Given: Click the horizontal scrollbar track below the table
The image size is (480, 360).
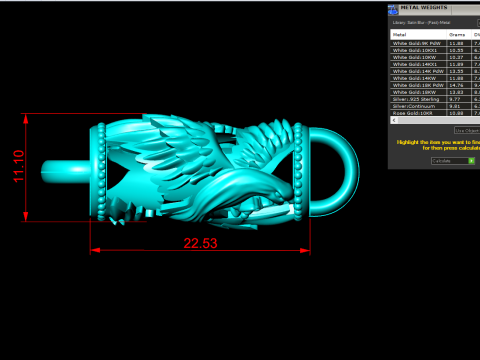Looking at the screenshot, I should click(439, 120).
